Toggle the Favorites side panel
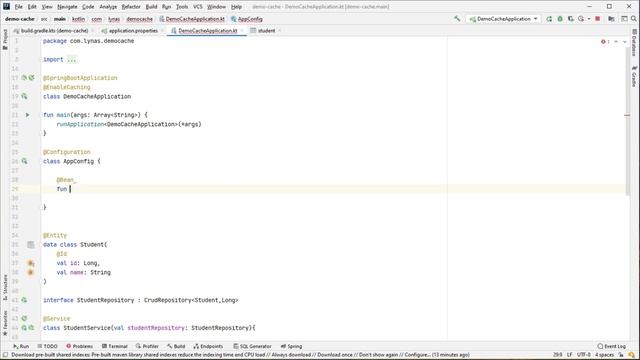Viewport: 640px width, 360px height. click(5, 323)
